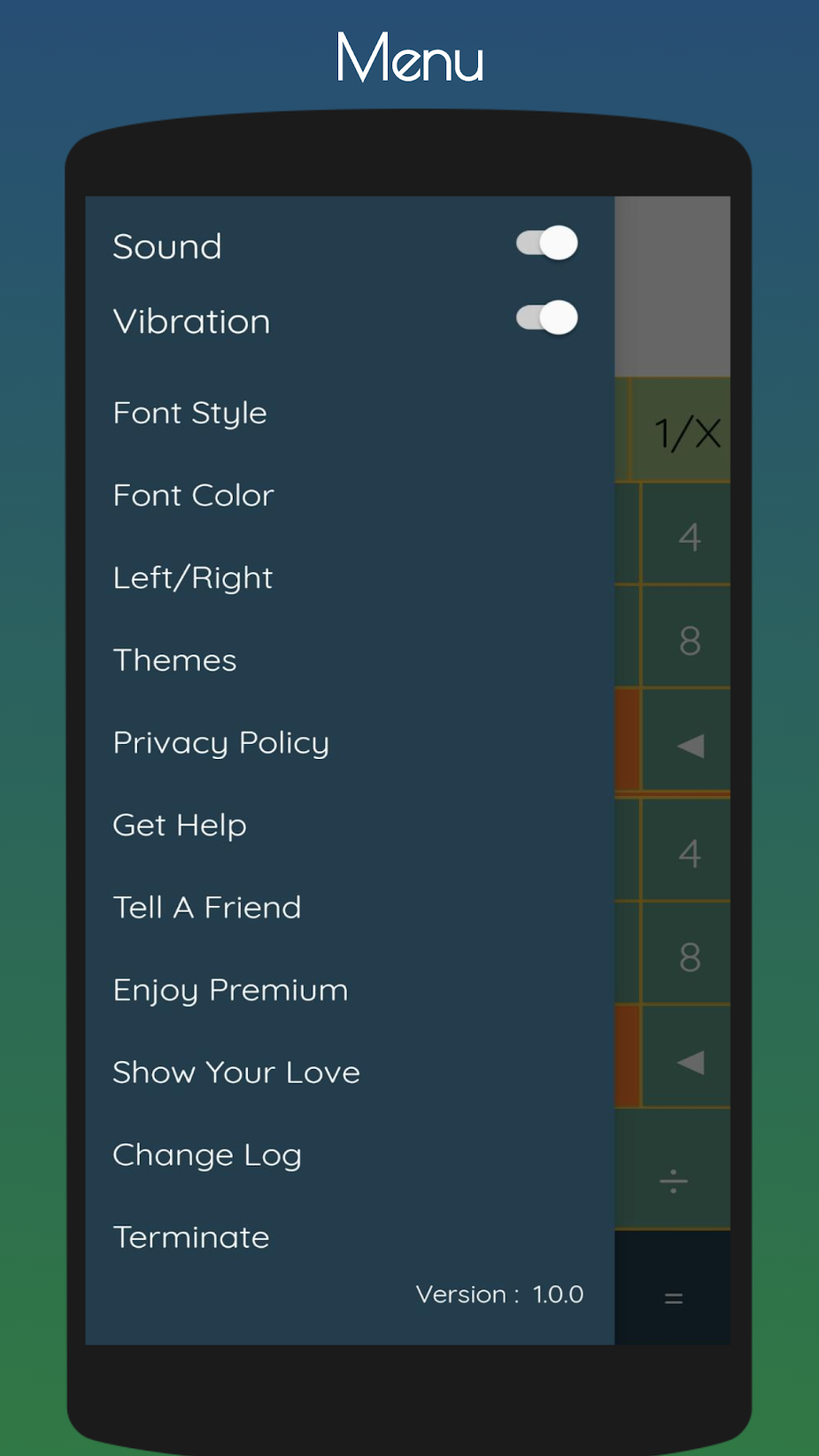The image size is (819, 1456).
Task: Tap the gray calculator display area
Action: 672,285
